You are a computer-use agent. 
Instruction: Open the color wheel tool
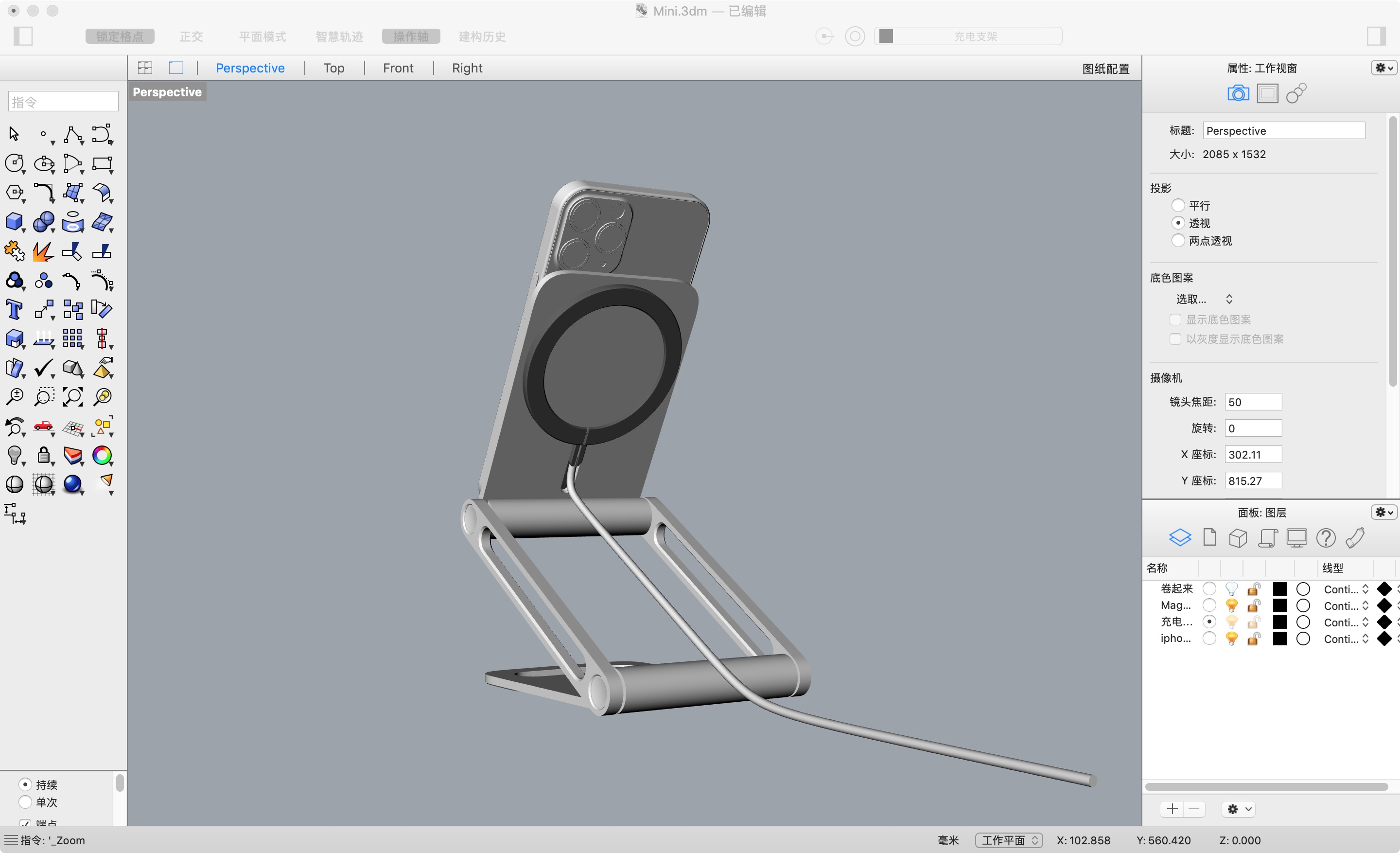point(103,455)
